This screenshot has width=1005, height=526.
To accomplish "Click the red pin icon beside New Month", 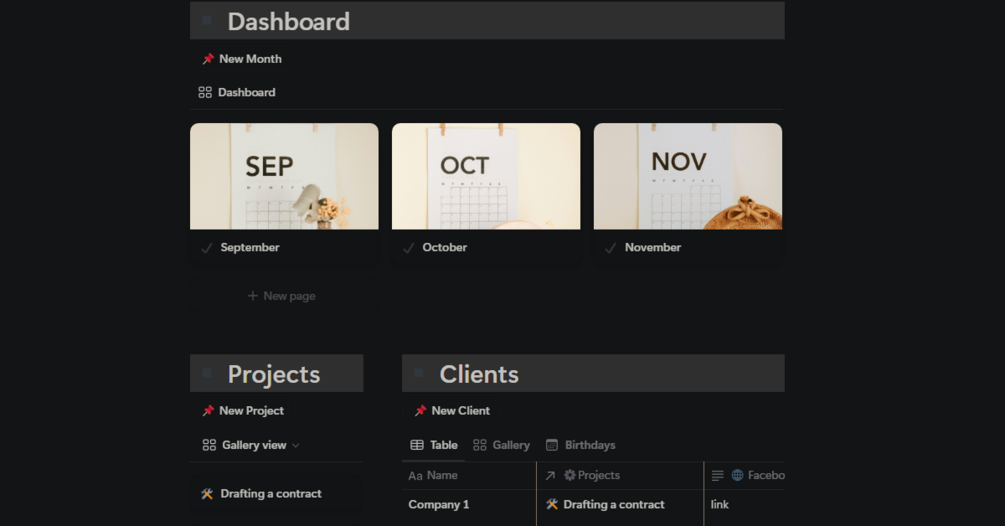I will 208,59.
